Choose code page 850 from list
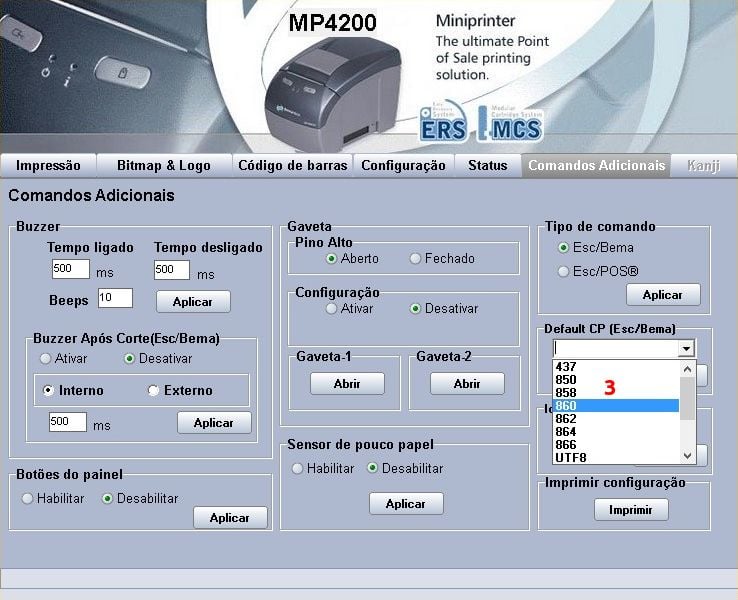Screen dimensions: 738x600 click(x=616, y=380)
